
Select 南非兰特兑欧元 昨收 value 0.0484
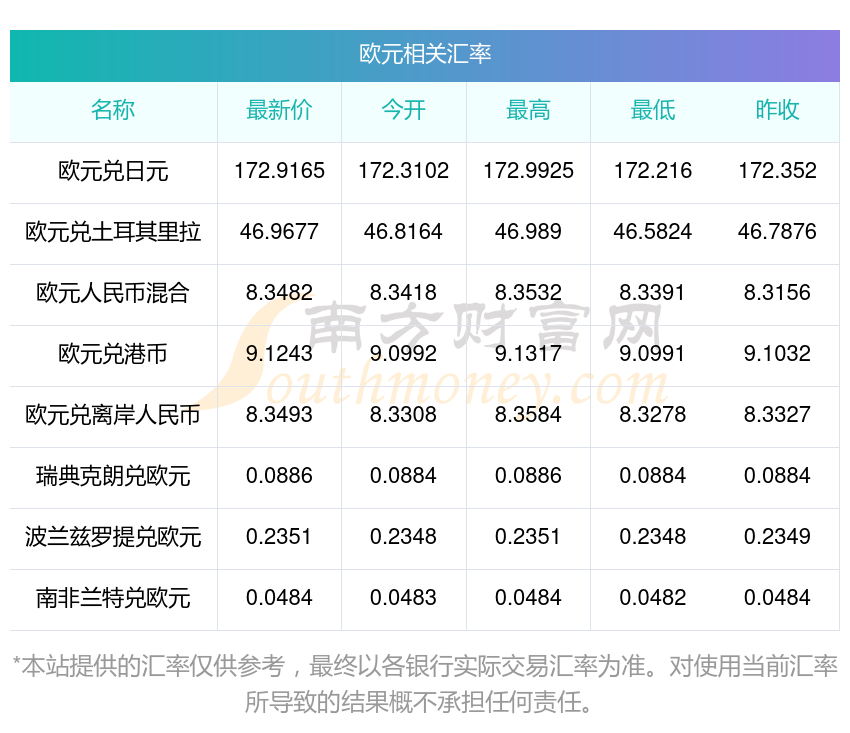click(777, 597)
